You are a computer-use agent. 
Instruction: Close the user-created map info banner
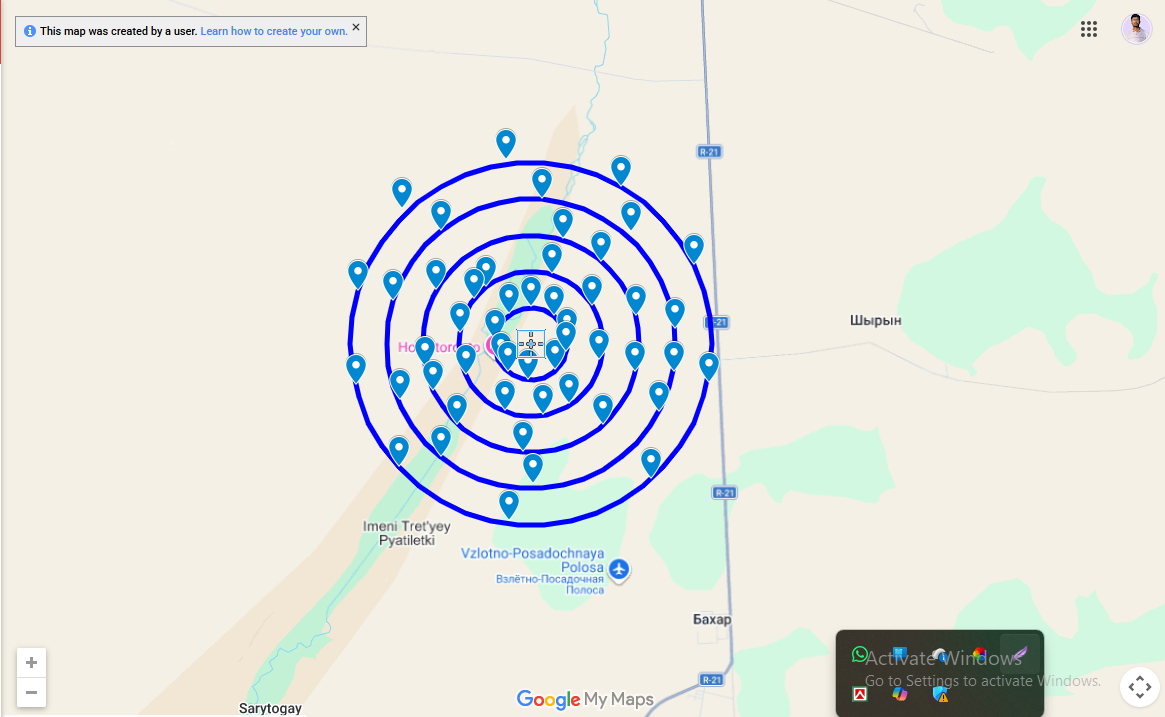[x=356, y=28]
